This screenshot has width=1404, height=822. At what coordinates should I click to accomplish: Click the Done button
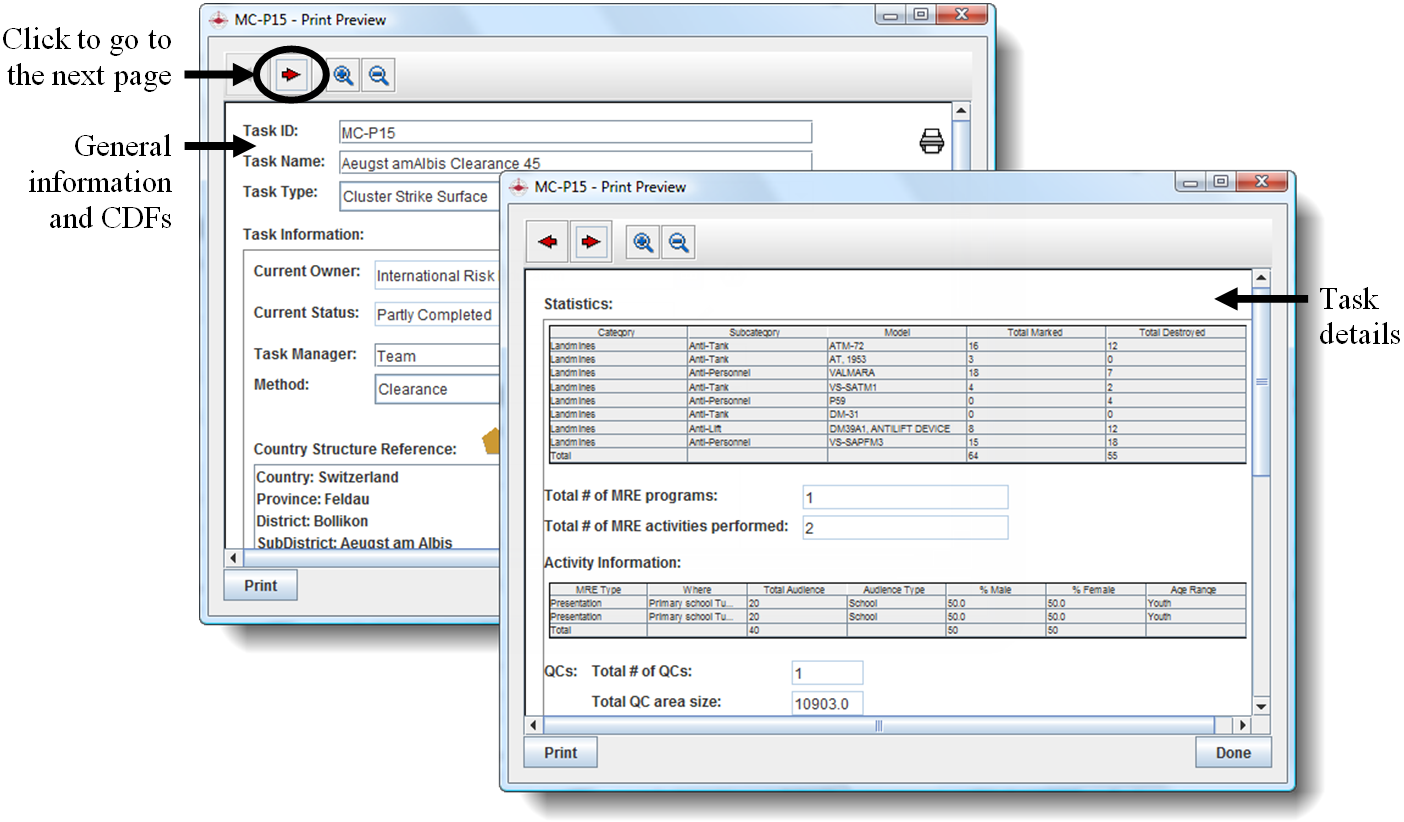1233,753
